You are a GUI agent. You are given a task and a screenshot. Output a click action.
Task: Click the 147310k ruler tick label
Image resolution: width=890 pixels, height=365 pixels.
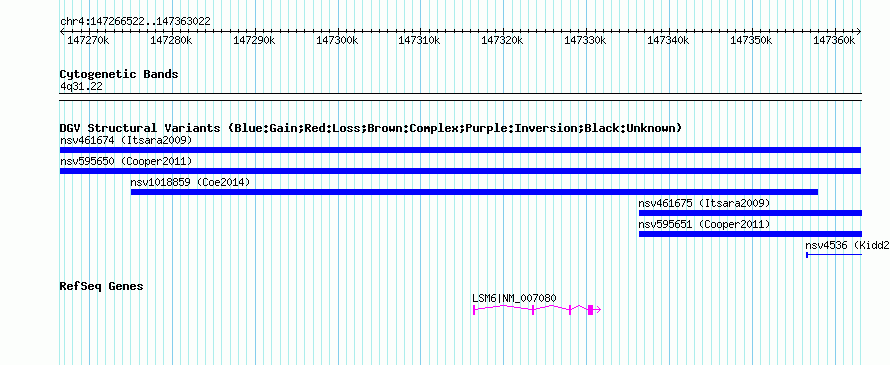click(419, 41)
